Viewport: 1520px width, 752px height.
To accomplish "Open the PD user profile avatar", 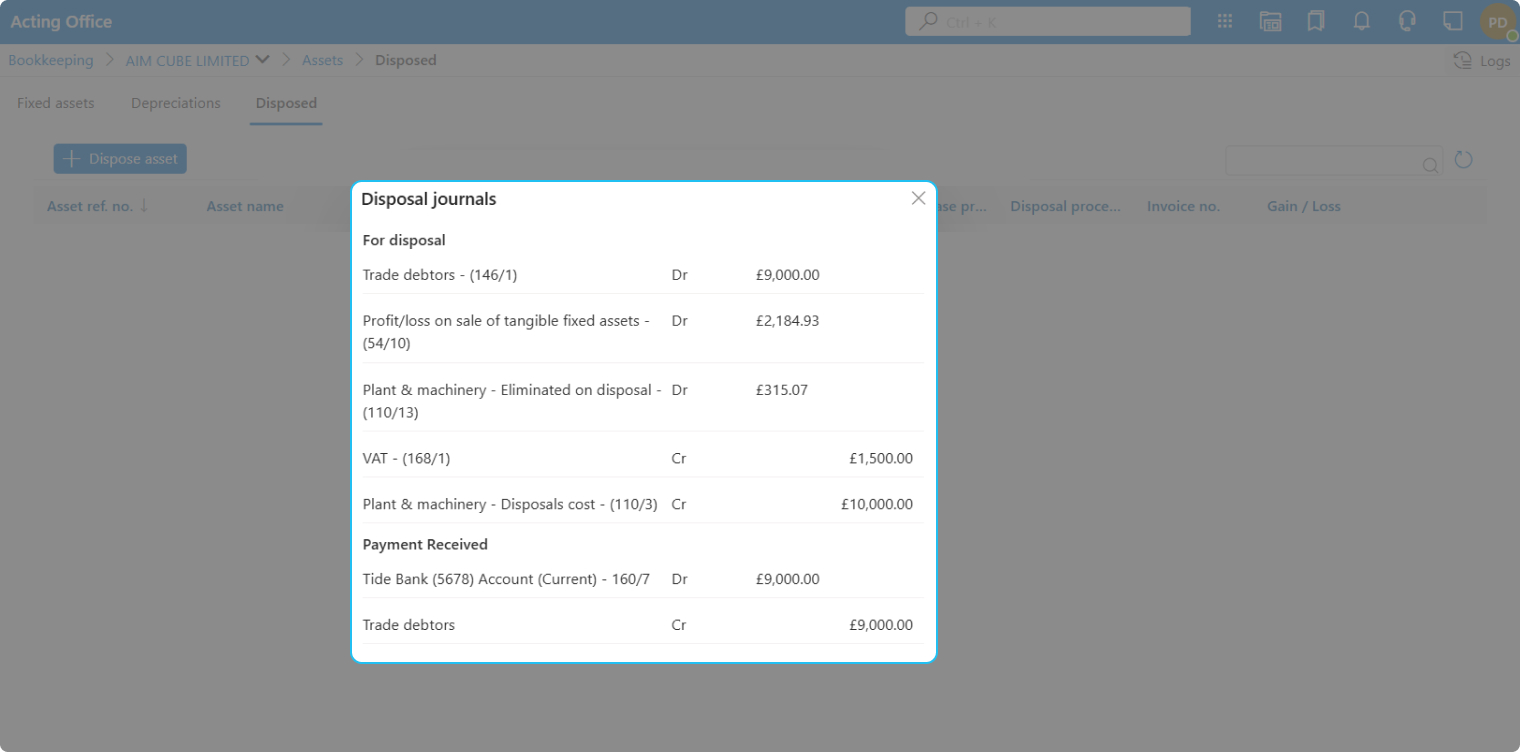I will 1497,22.
